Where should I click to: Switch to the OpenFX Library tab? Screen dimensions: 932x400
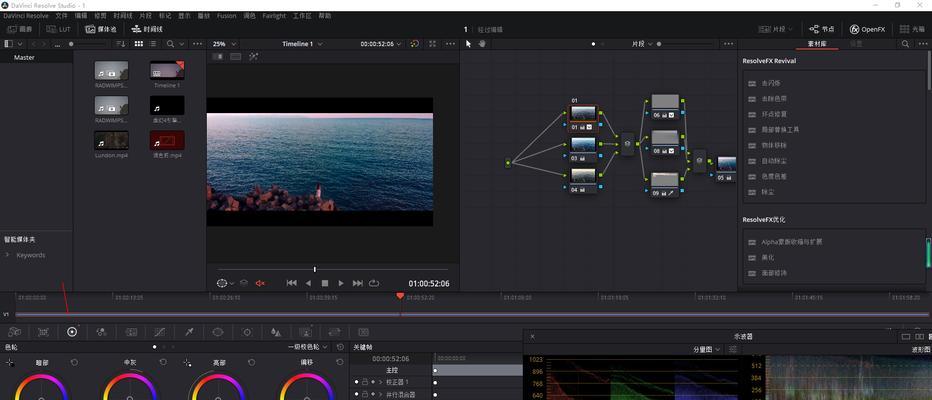coord(817,44)
